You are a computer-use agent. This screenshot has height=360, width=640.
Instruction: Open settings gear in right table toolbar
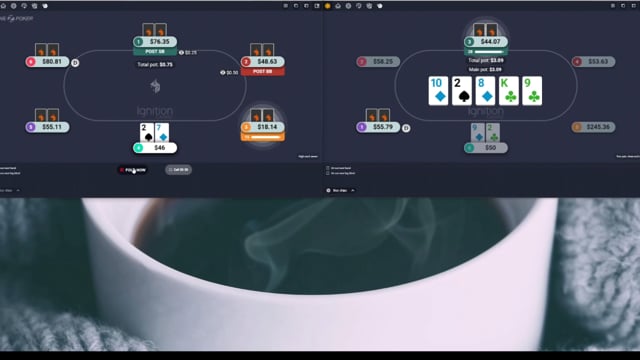348,6
